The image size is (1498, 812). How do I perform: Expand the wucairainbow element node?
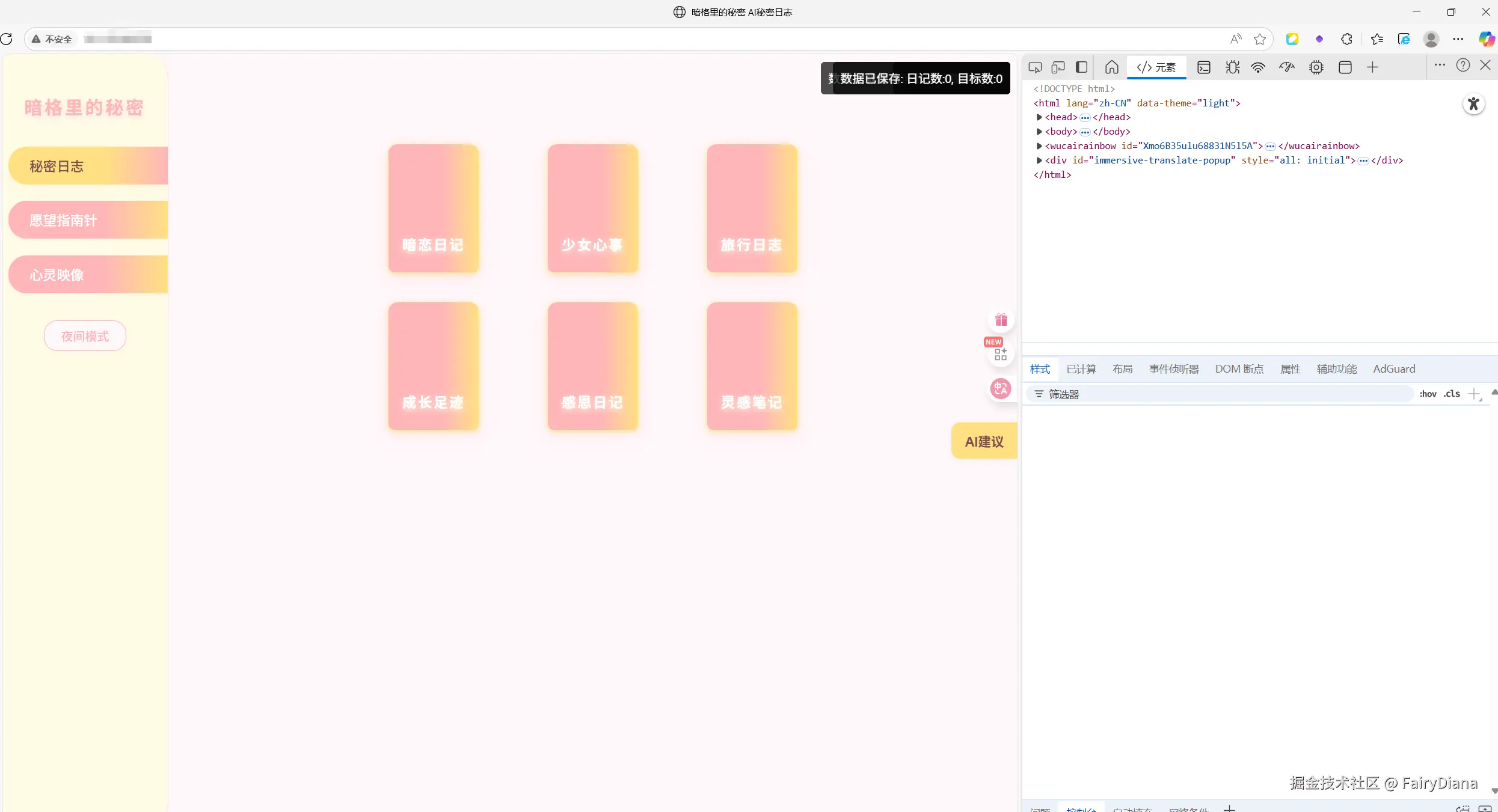(x=1039, y=146)
